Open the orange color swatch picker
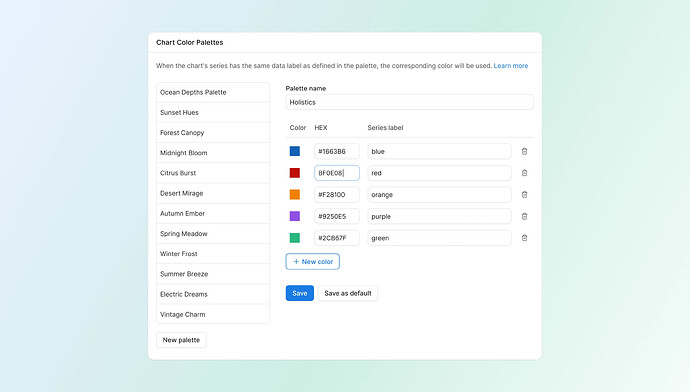 click(x=295, y=194)
